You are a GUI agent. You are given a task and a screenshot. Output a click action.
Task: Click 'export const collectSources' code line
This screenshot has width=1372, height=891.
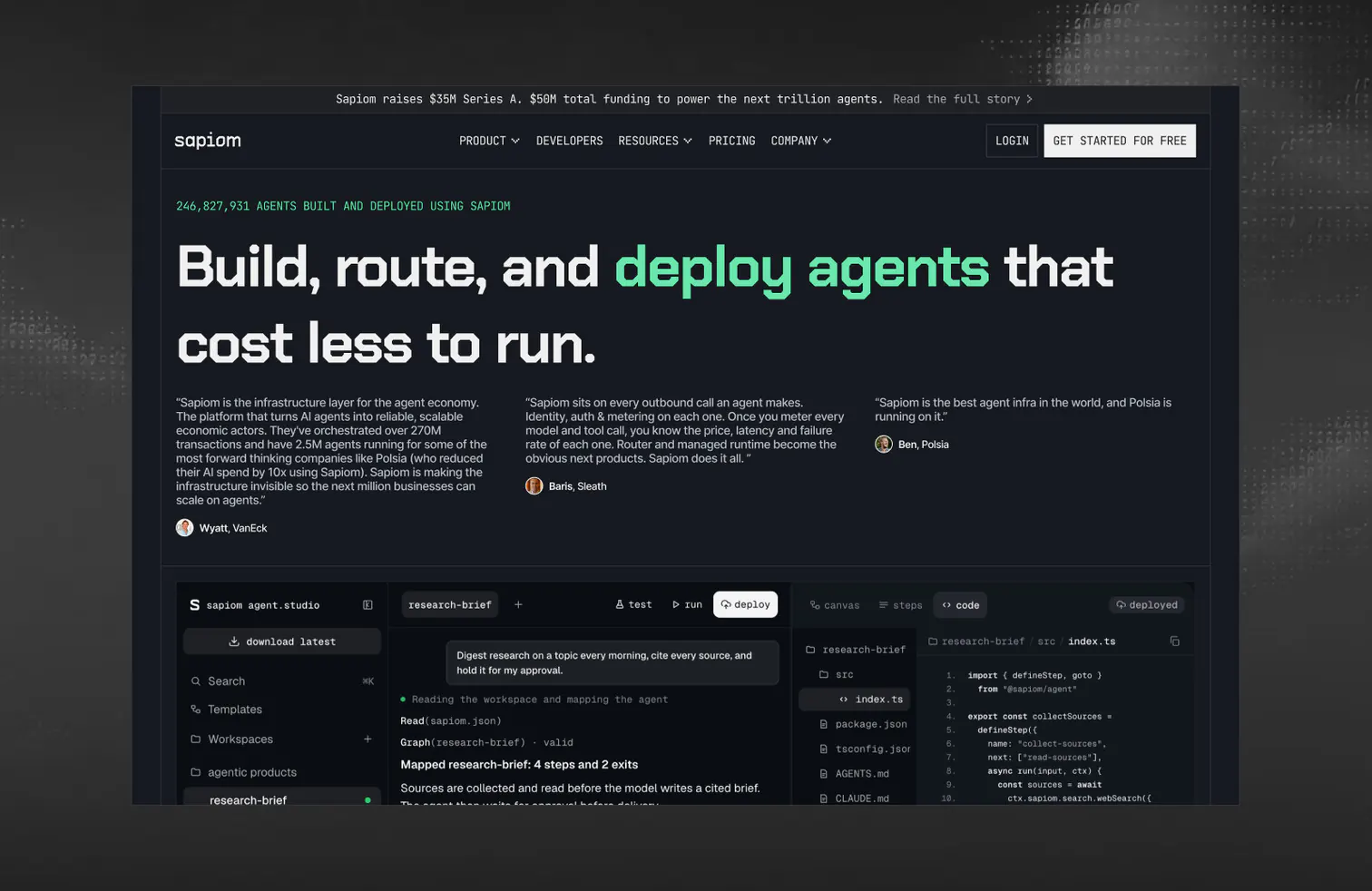pyautogui.click(x=1040, y=717)
